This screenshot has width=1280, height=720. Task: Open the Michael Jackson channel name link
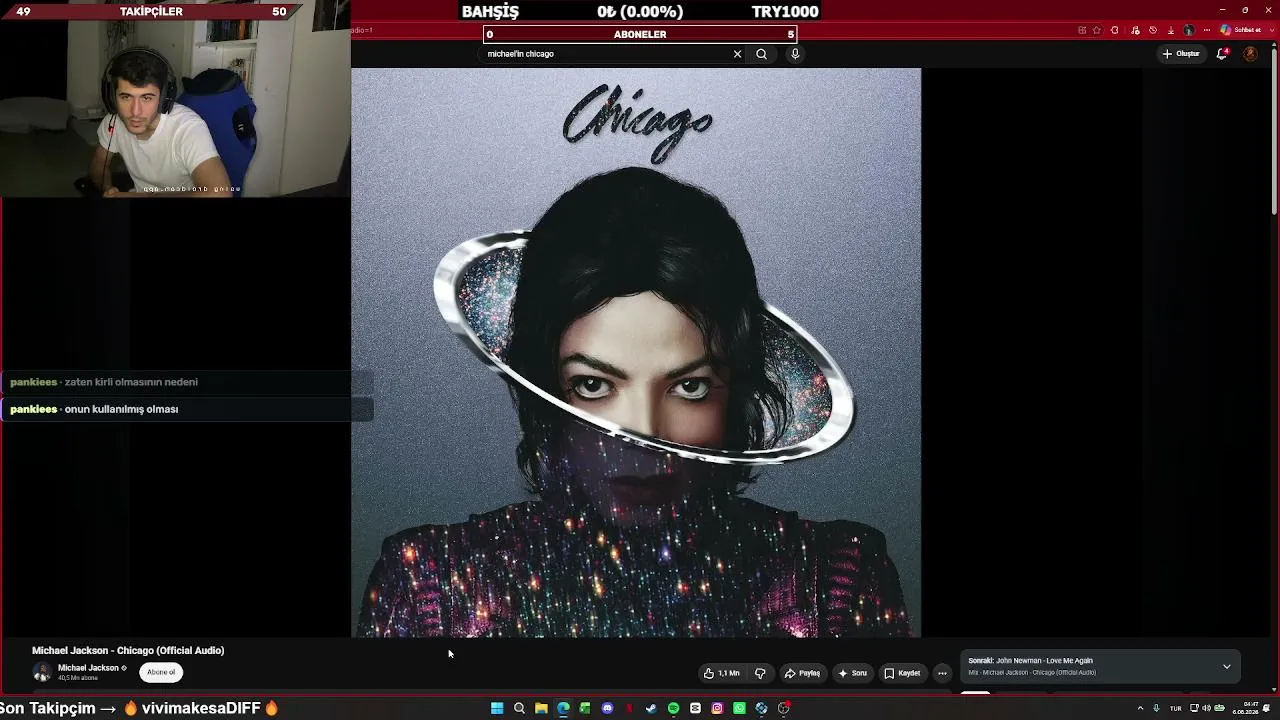coord(88,668)
